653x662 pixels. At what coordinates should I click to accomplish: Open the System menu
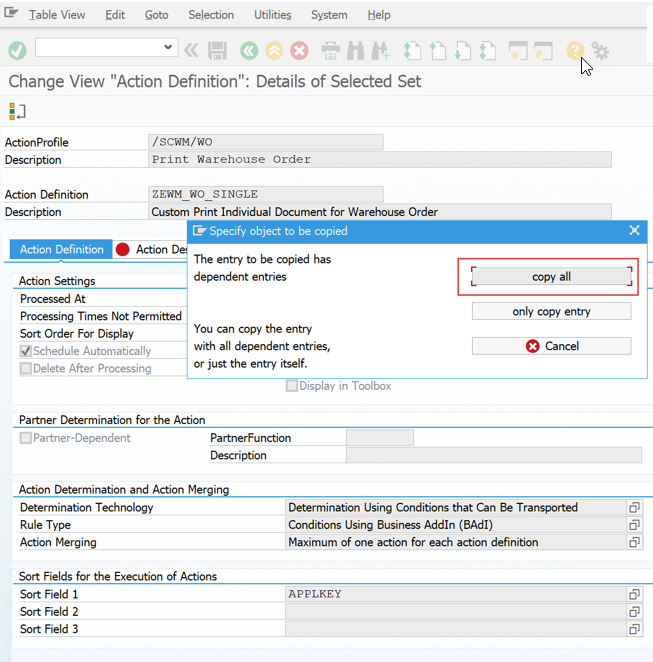click(x=329, y=15)
